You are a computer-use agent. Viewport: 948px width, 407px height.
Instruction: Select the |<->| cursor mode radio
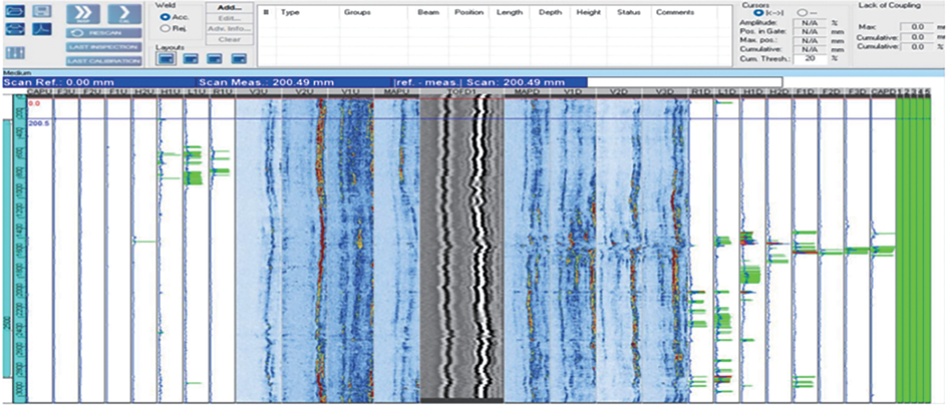(758, 13)
